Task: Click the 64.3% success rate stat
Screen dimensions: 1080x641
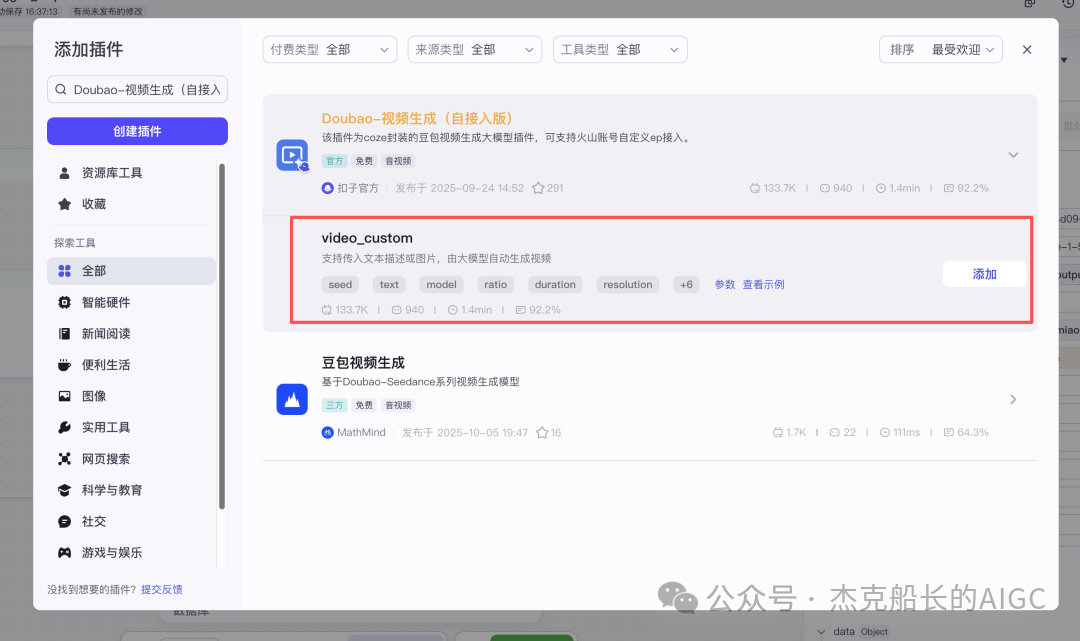Action: coord(966,432)
